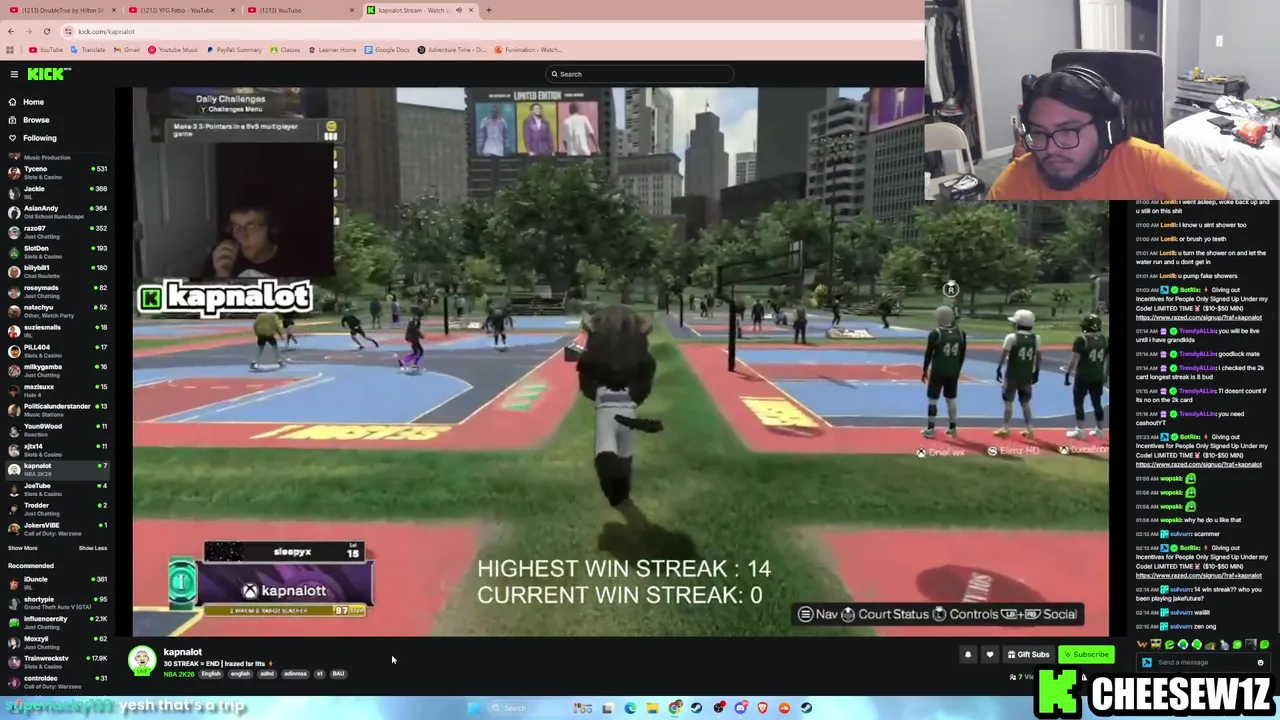Open JoeTube's channel in the sidebar
The height and width of the screenshot is (720, 1280).
pyautogui.click(x=56, y=489)
